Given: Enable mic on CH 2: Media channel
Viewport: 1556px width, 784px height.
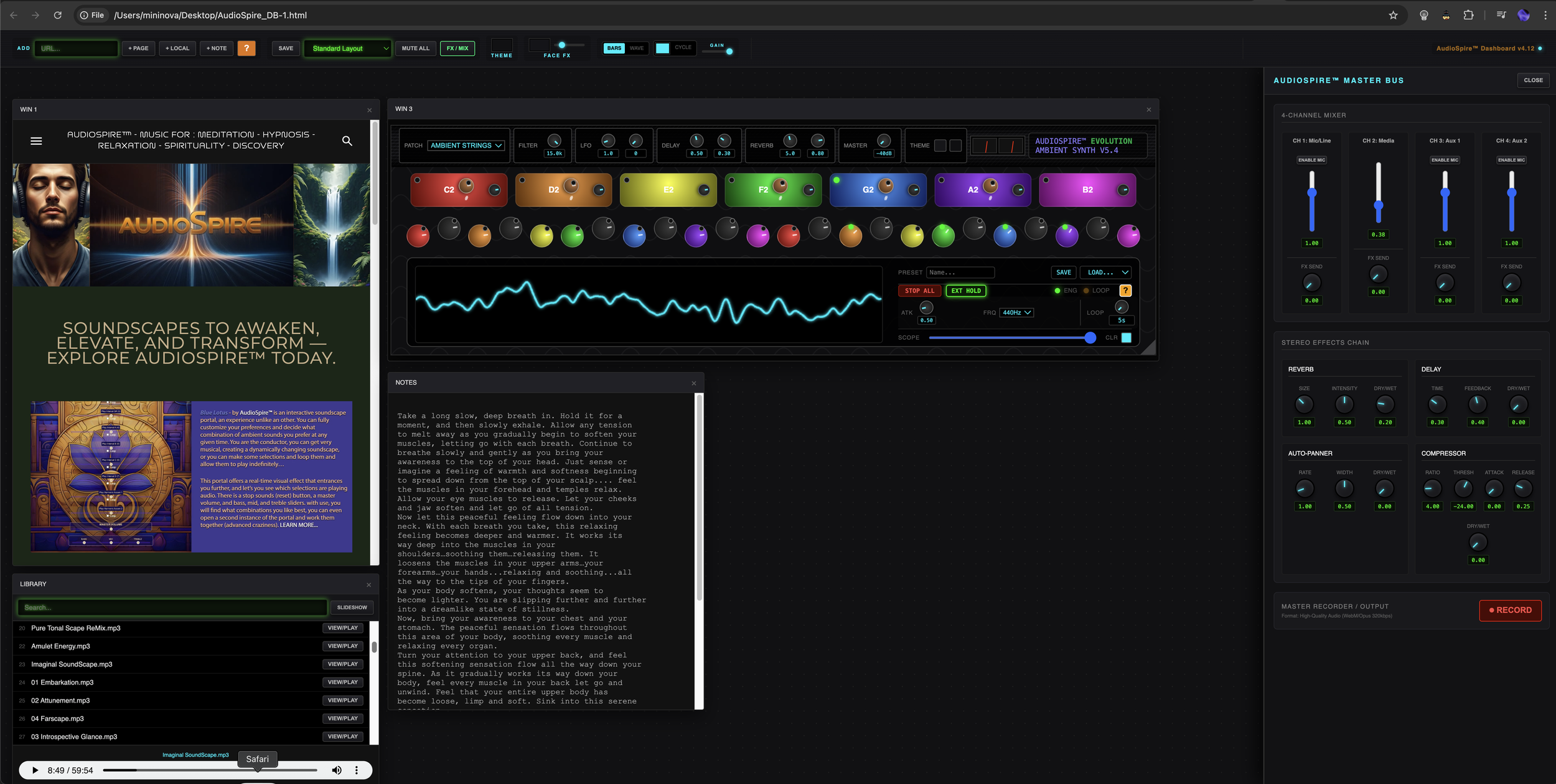Looking at the screenshot, I should pyautogui.click(x=1377, y=160).
